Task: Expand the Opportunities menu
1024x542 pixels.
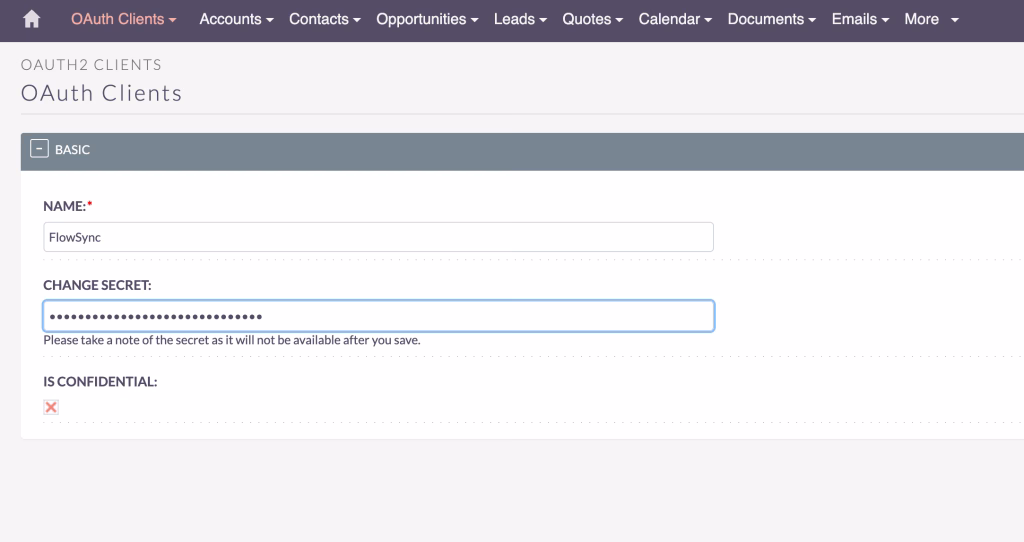Action: click(427, 19)
